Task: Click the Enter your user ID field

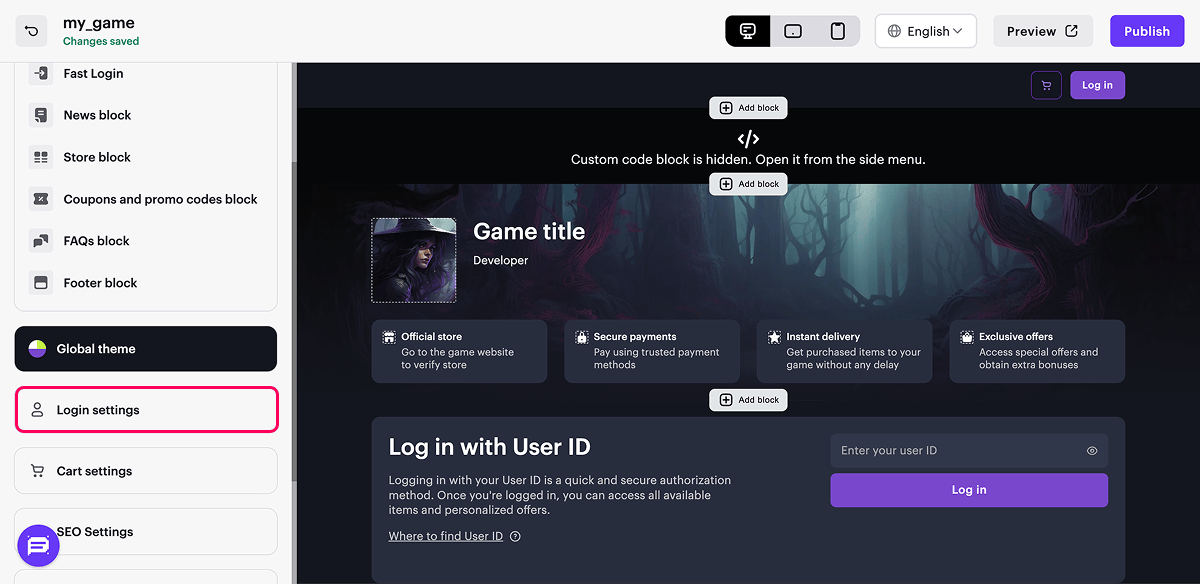Action: pos(955,451)
